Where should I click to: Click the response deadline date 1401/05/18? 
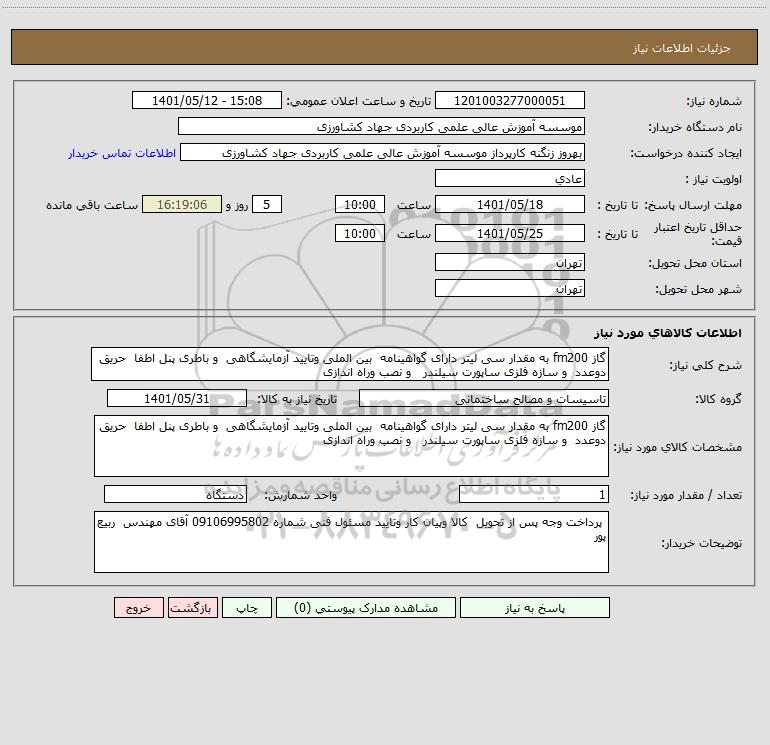[510, 204]
